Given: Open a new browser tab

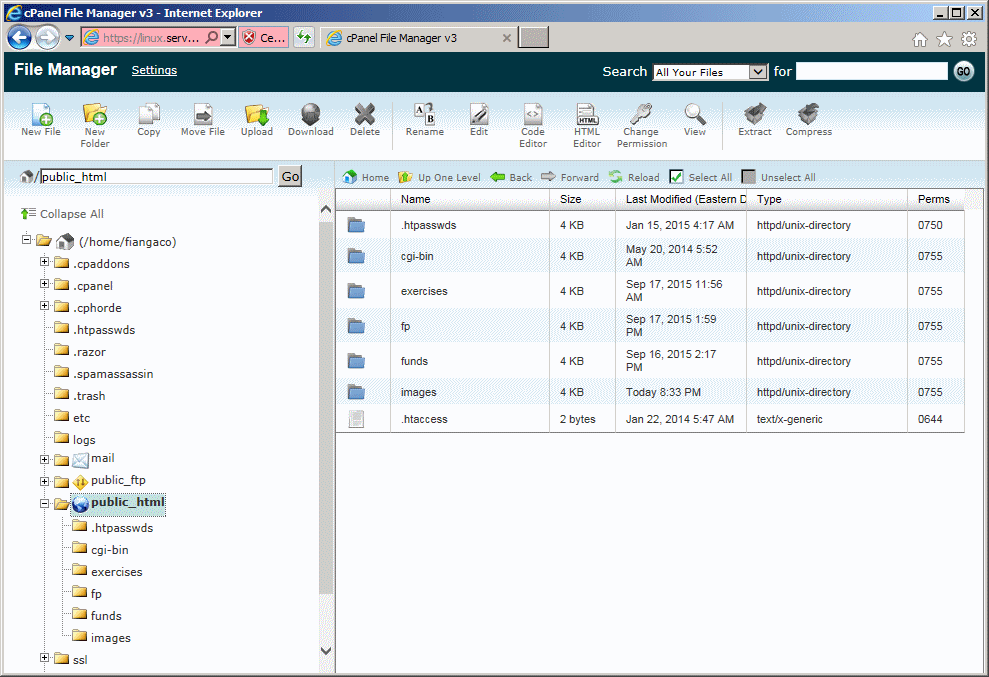Looking at the screenshot, I should click(533, 38).
